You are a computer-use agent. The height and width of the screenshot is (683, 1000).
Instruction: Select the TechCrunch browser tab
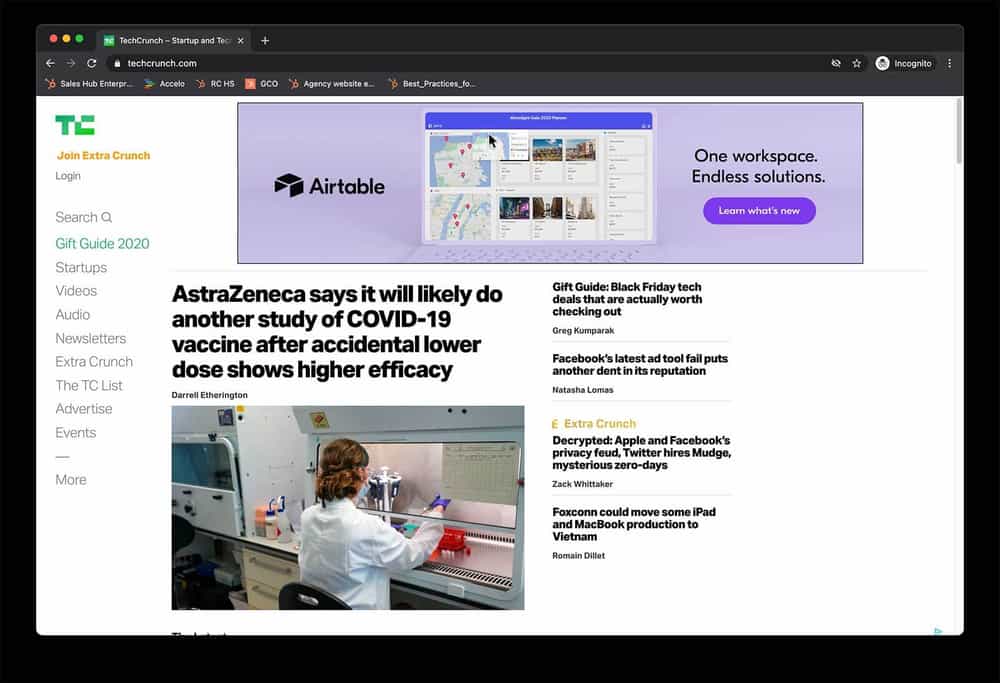[x=173, y=40]
